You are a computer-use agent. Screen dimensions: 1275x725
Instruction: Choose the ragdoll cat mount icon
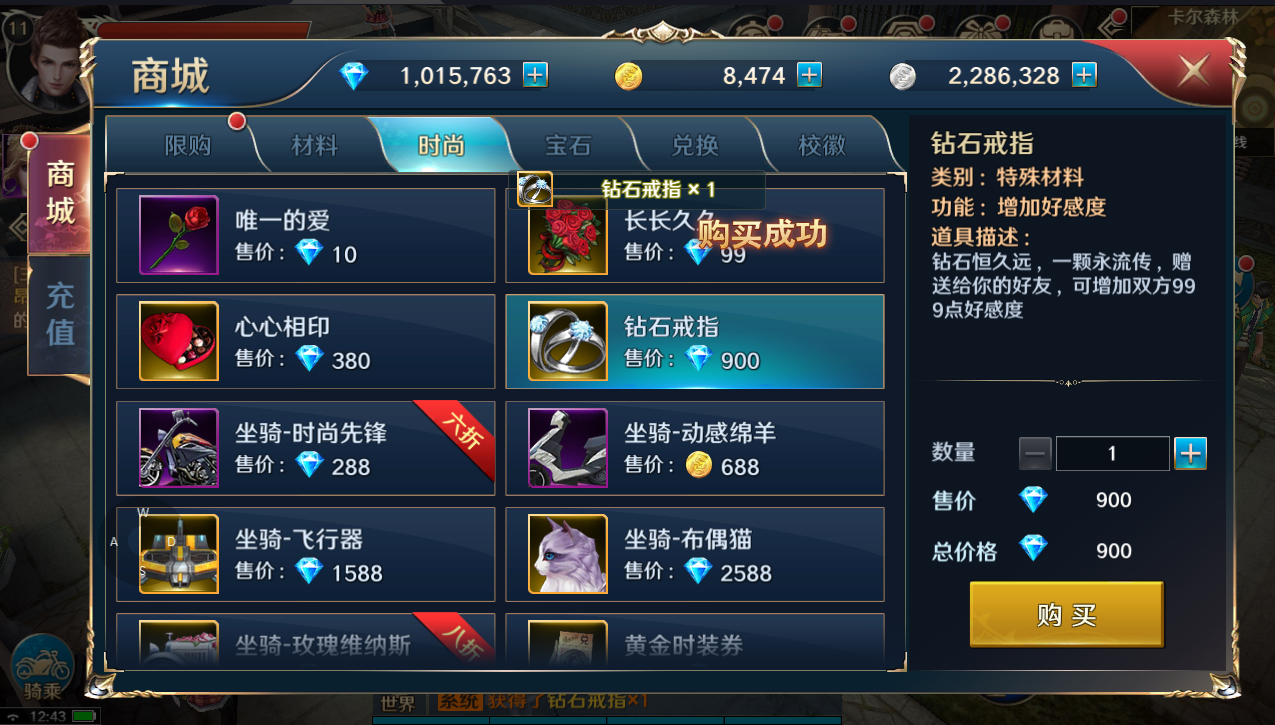click(x=568, y=554)
